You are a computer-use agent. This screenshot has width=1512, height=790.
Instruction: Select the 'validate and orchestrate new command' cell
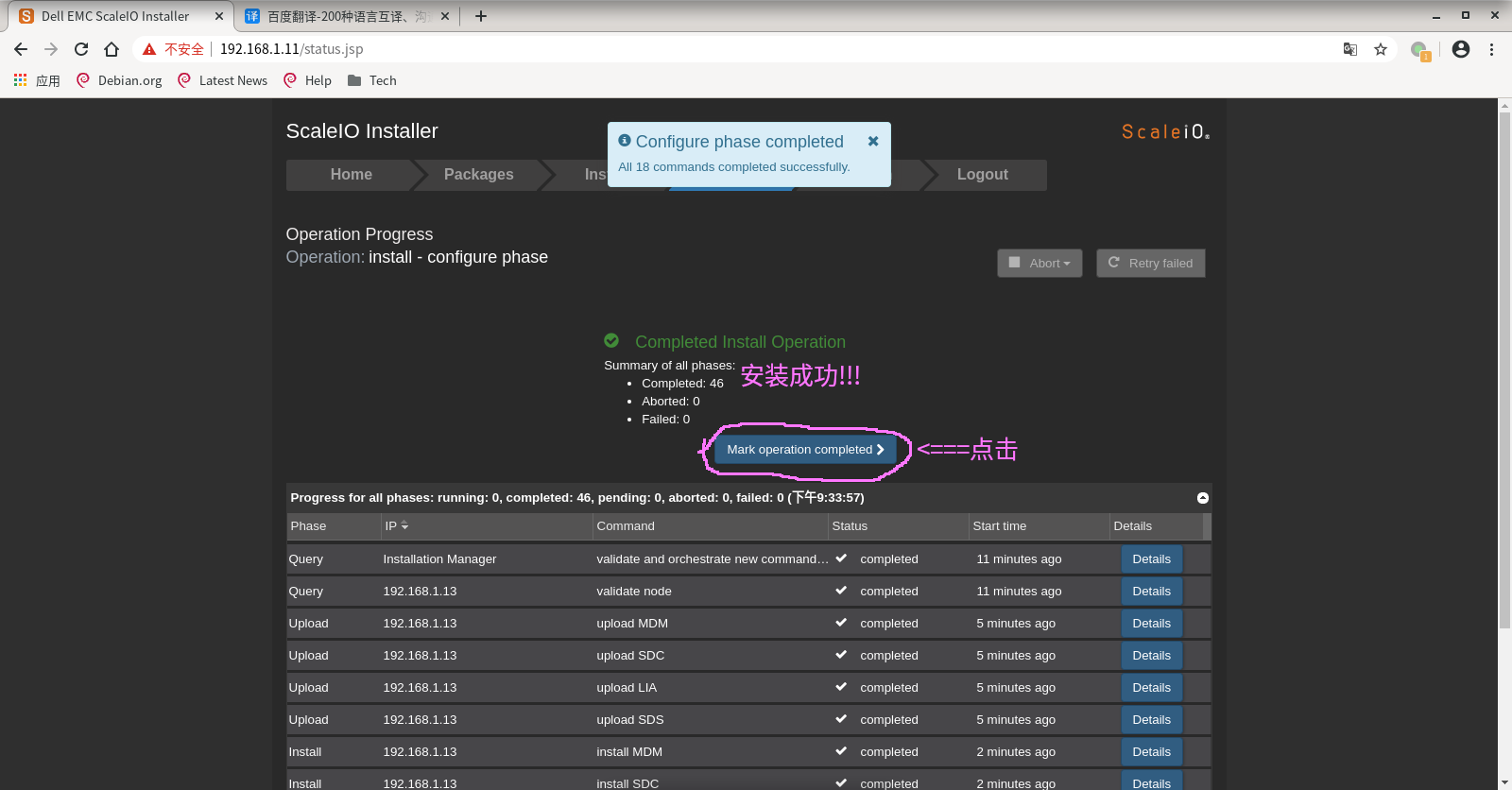(713, 559)
